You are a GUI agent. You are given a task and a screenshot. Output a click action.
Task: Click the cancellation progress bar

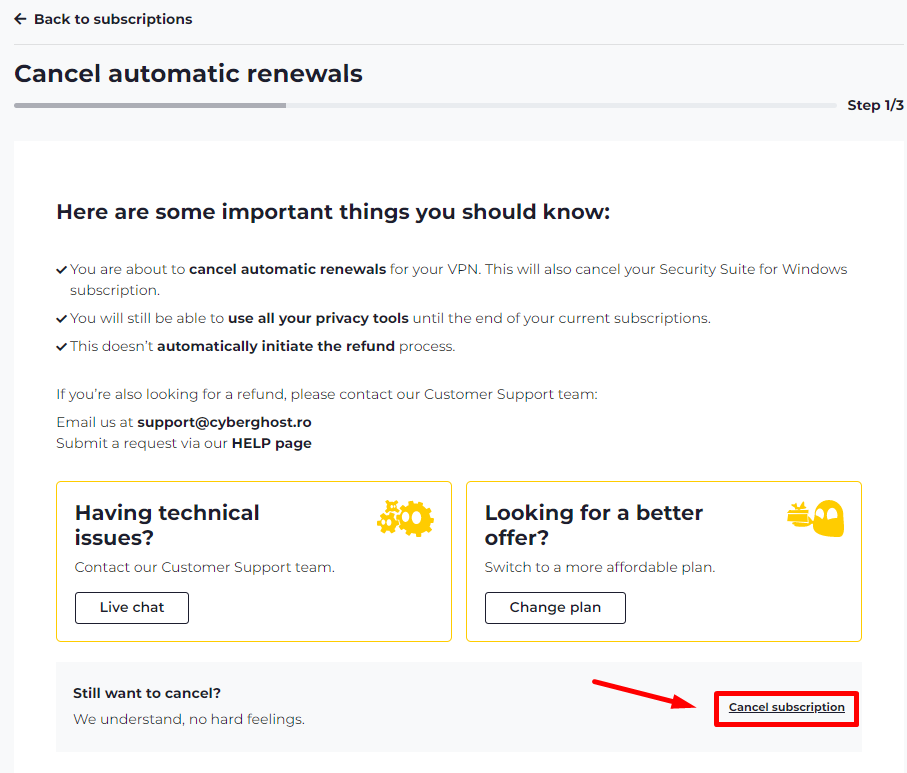coord(425,105)
